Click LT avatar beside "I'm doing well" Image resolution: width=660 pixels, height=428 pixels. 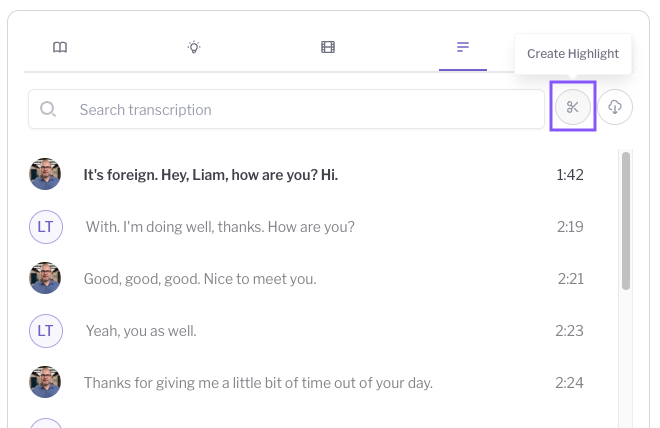[45, 227]
